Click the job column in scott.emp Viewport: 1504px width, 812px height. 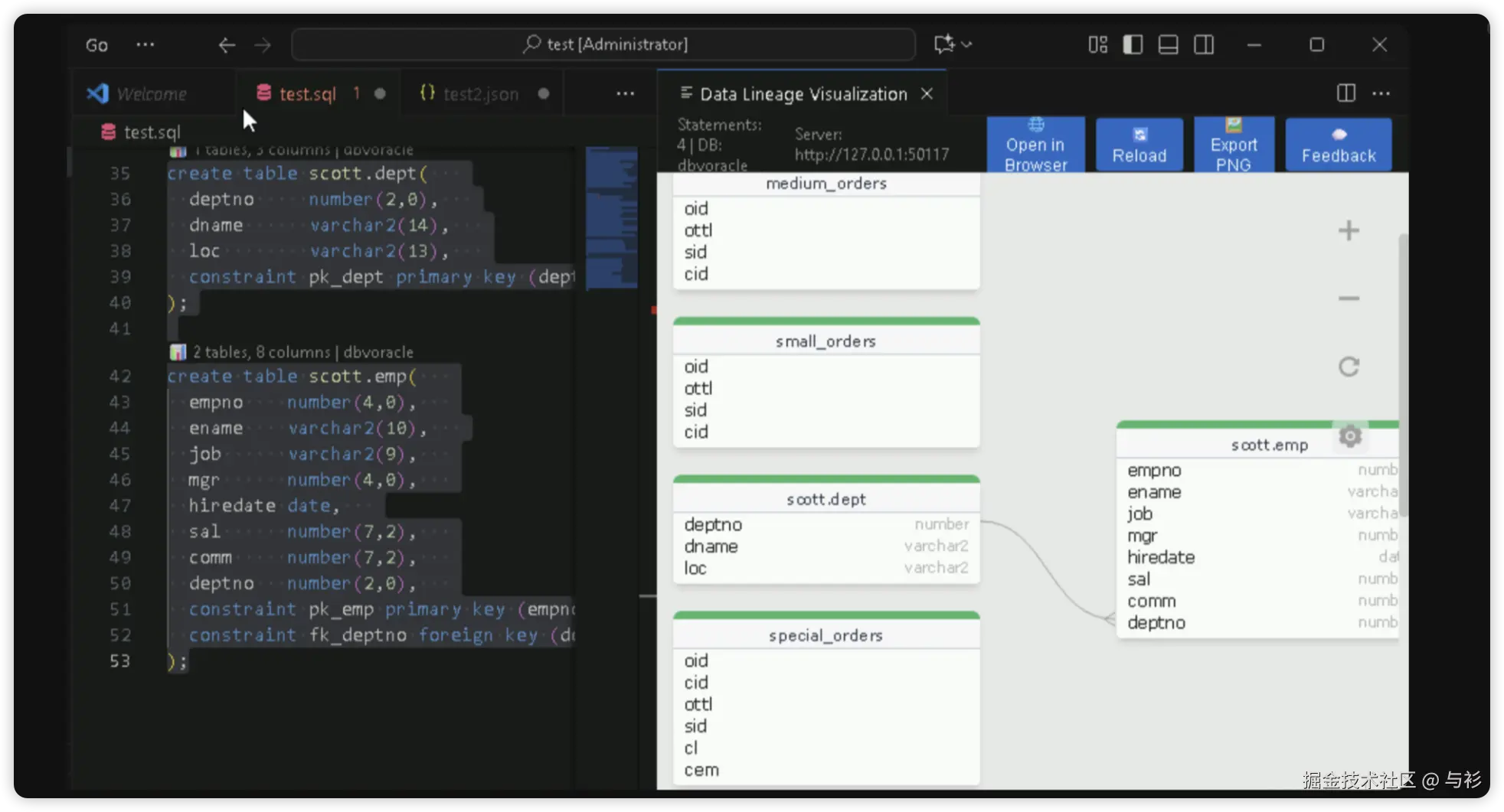click(1258, 514)
